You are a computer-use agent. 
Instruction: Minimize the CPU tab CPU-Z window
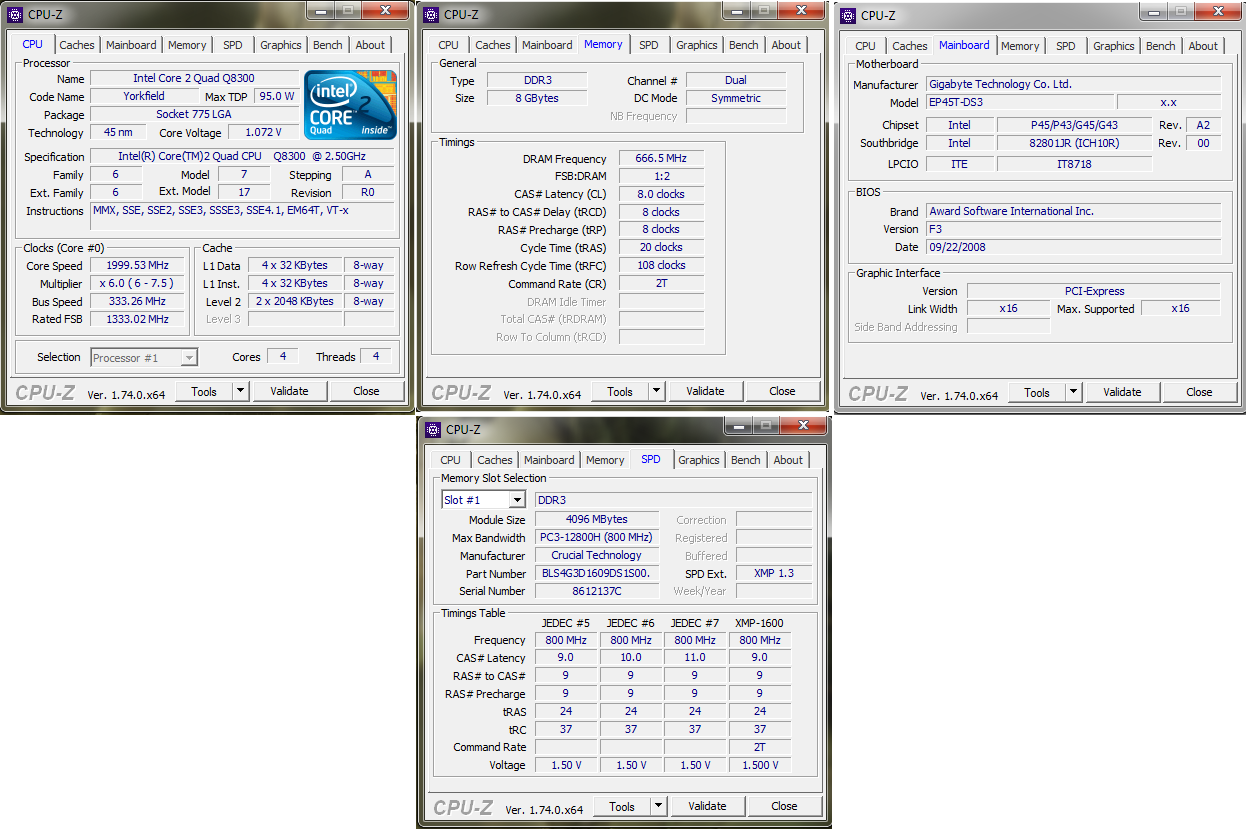click(x=319, y=10)
